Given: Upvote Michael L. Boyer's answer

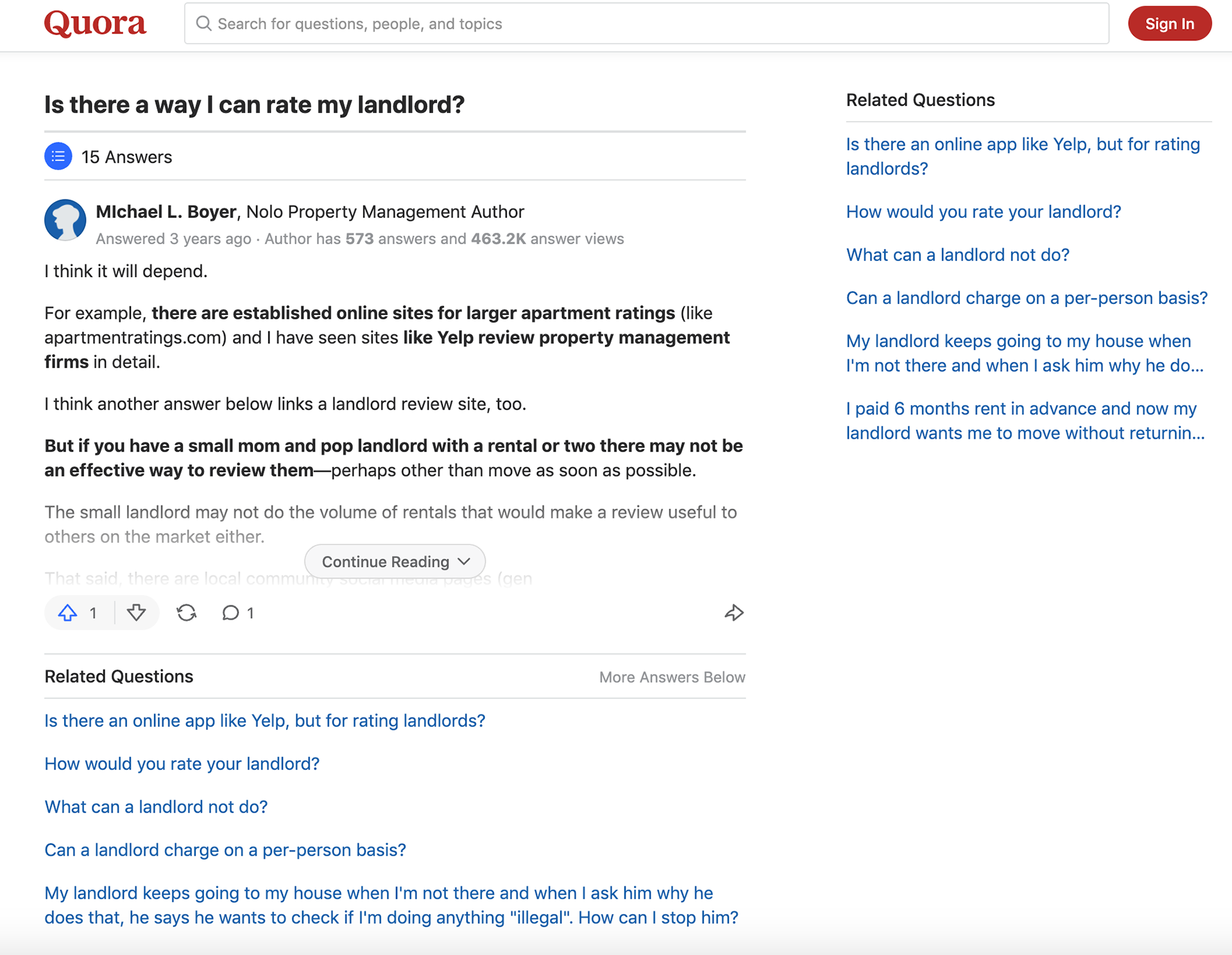Looking at the screenshot, I should click(77, 613).
